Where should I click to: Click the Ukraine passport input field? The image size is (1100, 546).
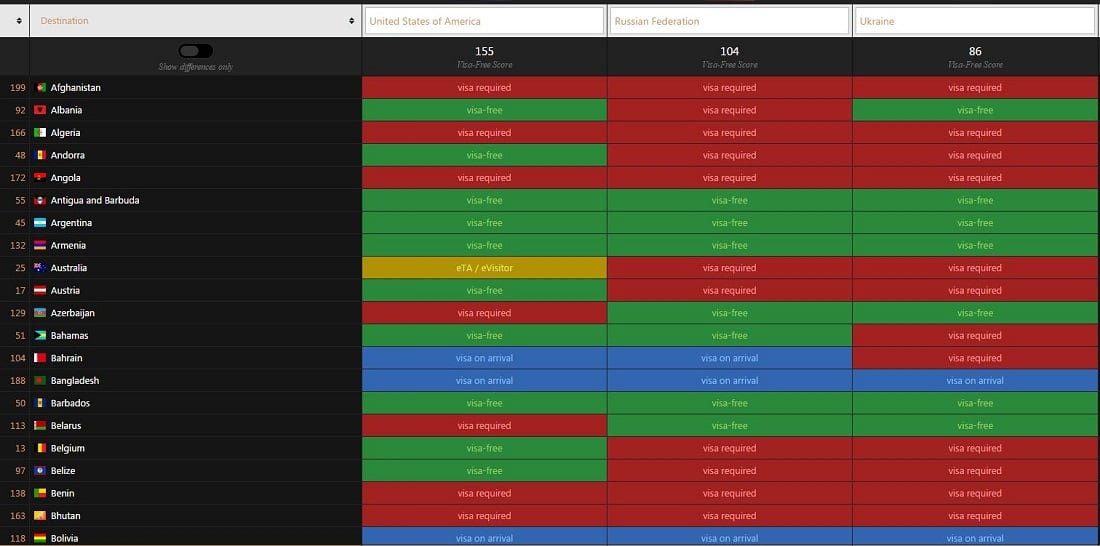coord(976,21)
